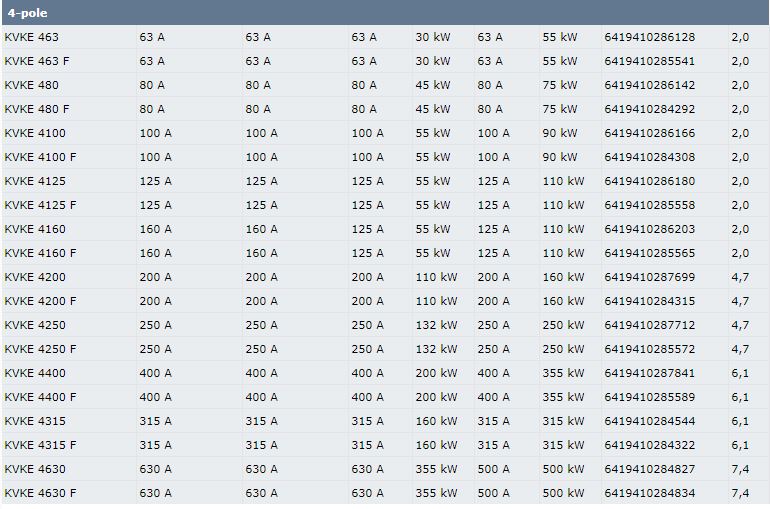The width and height of the screenshot is (770, 509).
Task: Select the 4-pole section header
Action: [385, 13]
